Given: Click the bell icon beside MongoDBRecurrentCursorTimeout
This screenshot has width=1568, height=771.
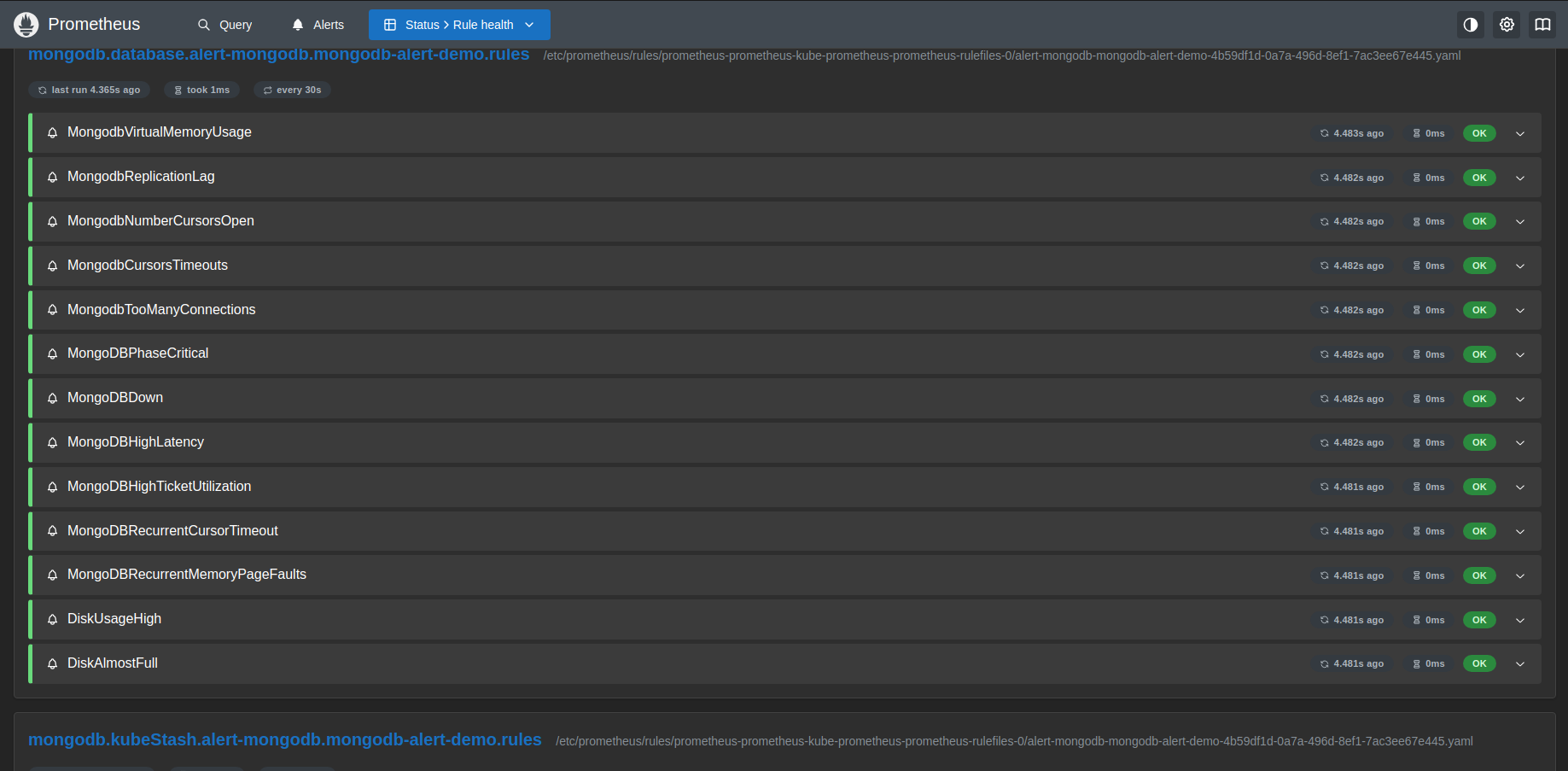Looking at the screenshot, I should coord(52,531).
